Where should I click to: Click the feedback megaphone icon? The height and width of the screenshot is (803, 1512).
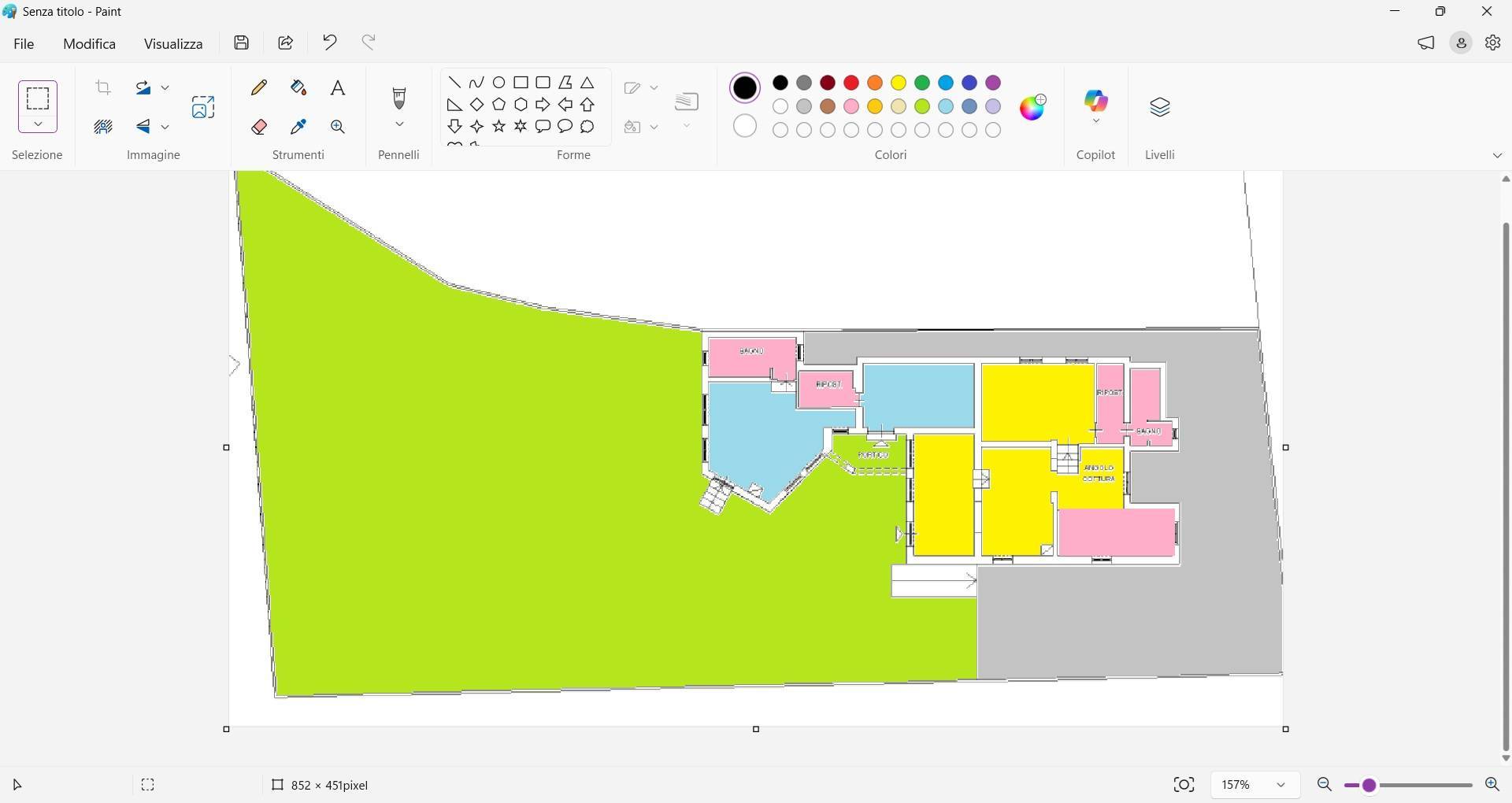coord(1426,43)
